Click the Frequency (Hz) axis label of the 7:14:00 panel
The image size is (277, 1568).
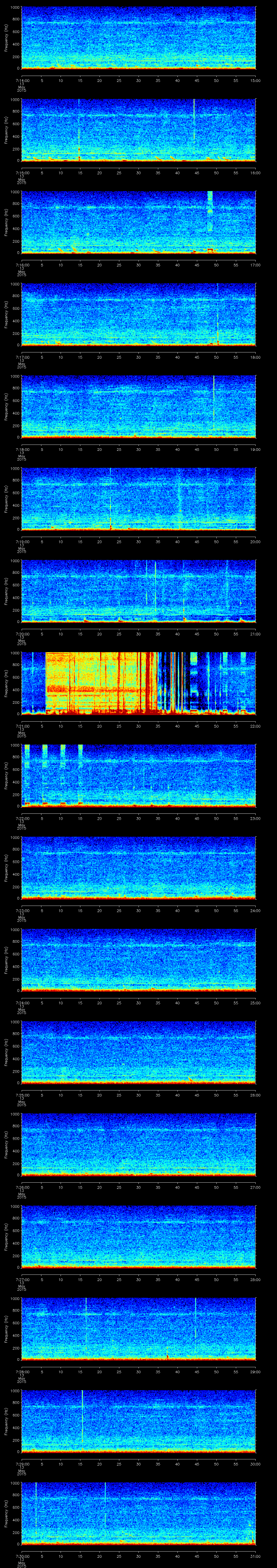(x=6, y=38)
